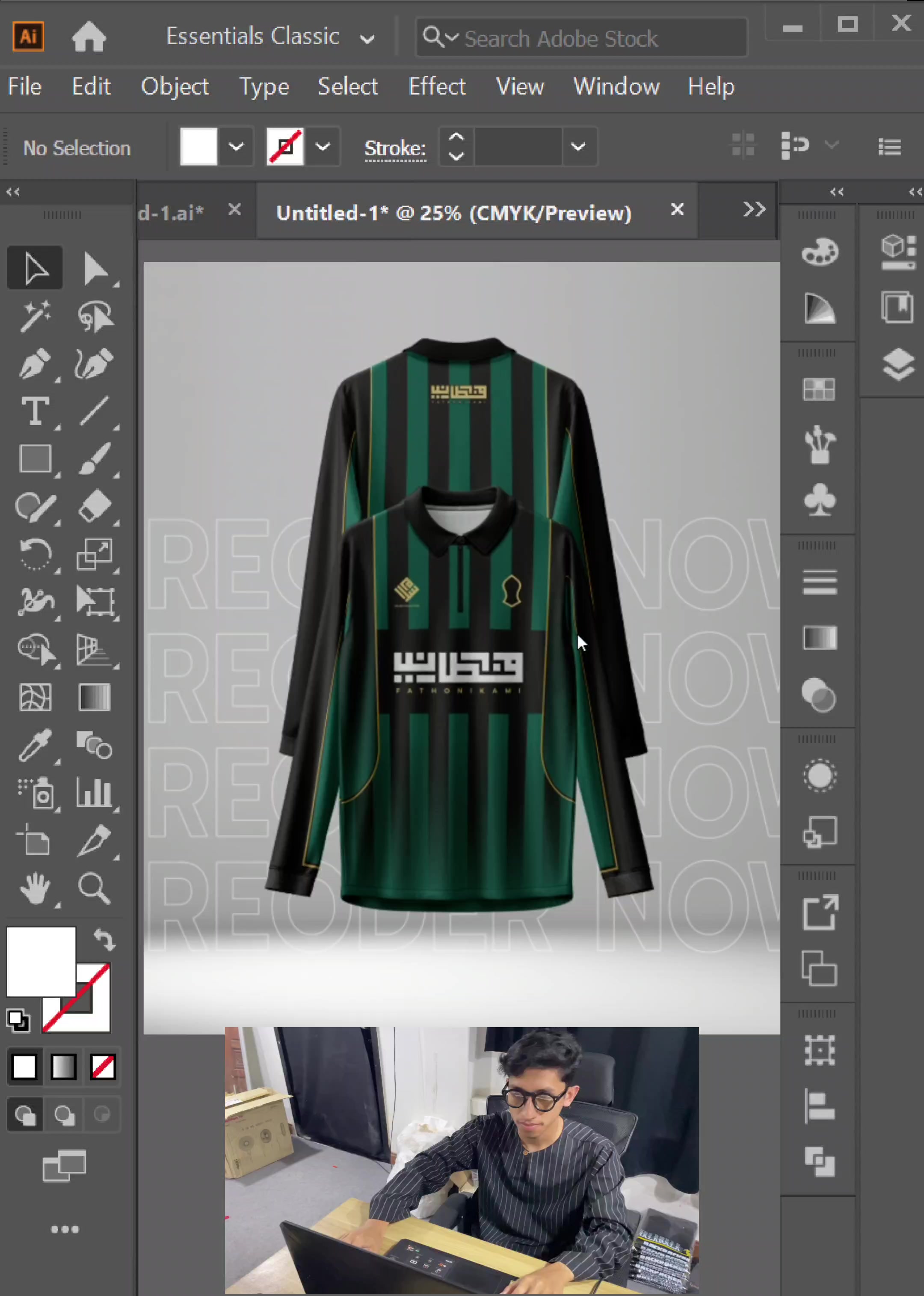Image resolution: width=924 pixels, height=1296 pixels.
Task: Close the Untitled-1 document tab
Action: (677, 209)
